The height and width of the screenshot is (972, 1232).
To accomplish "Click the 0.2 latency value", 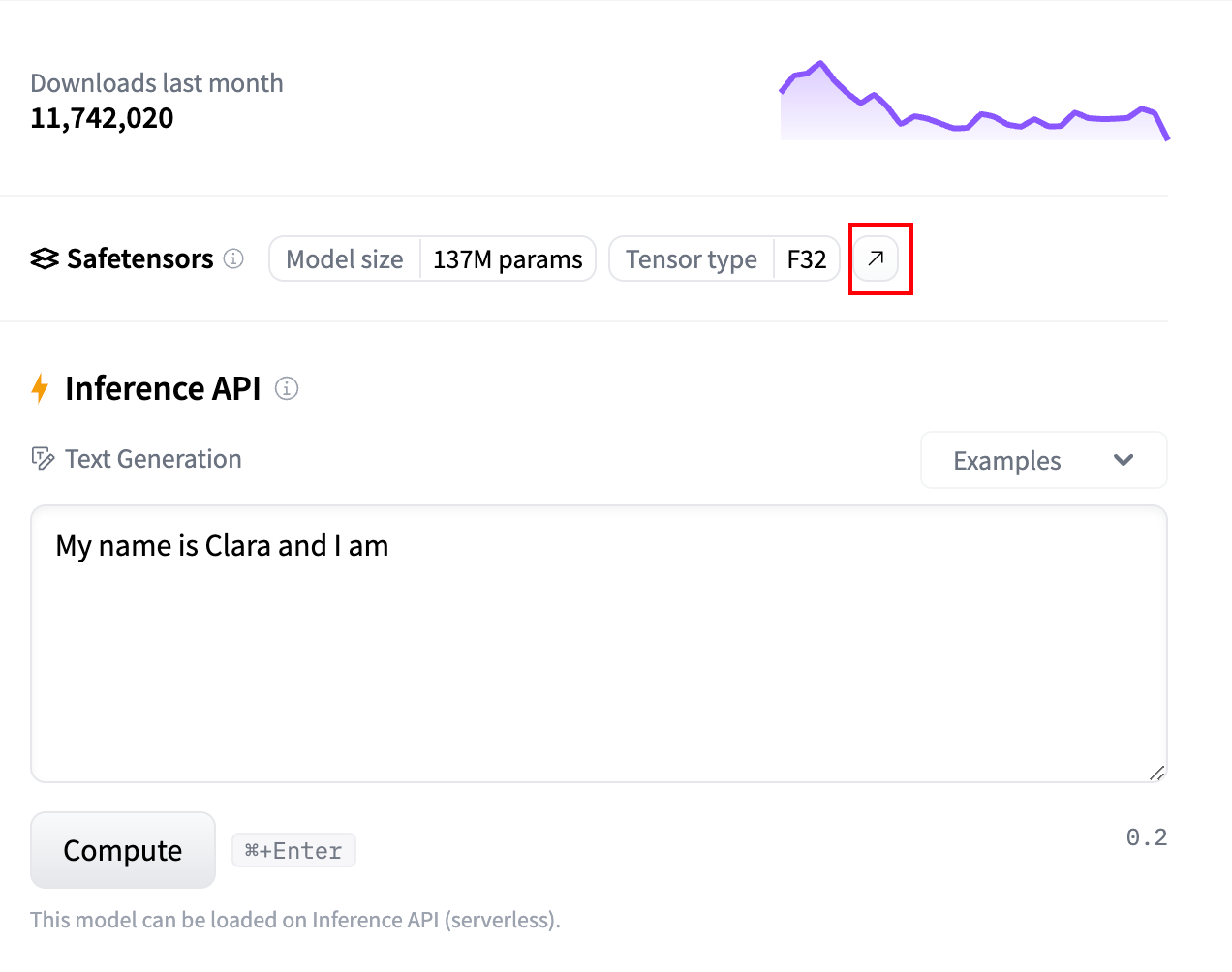I will click(1147, 836).
